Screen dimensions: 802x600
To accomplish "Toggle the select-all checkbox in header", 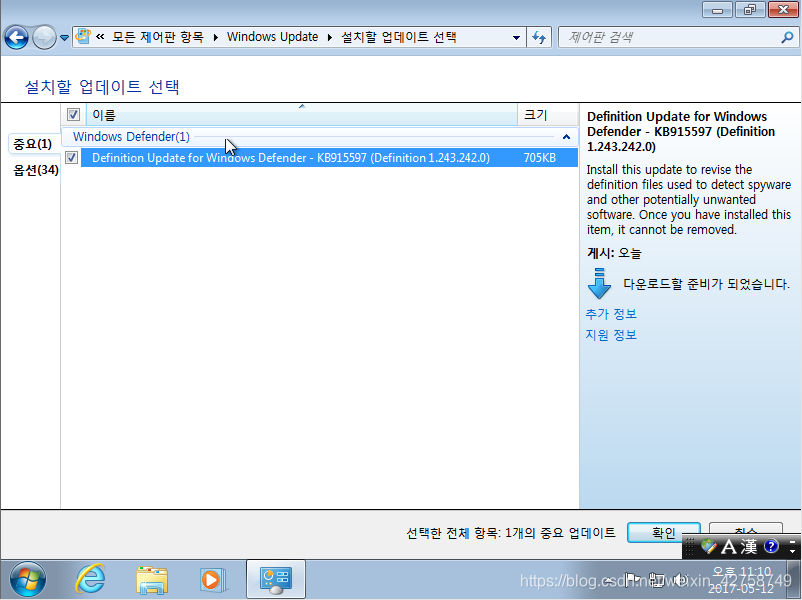I will pos(73,115).
